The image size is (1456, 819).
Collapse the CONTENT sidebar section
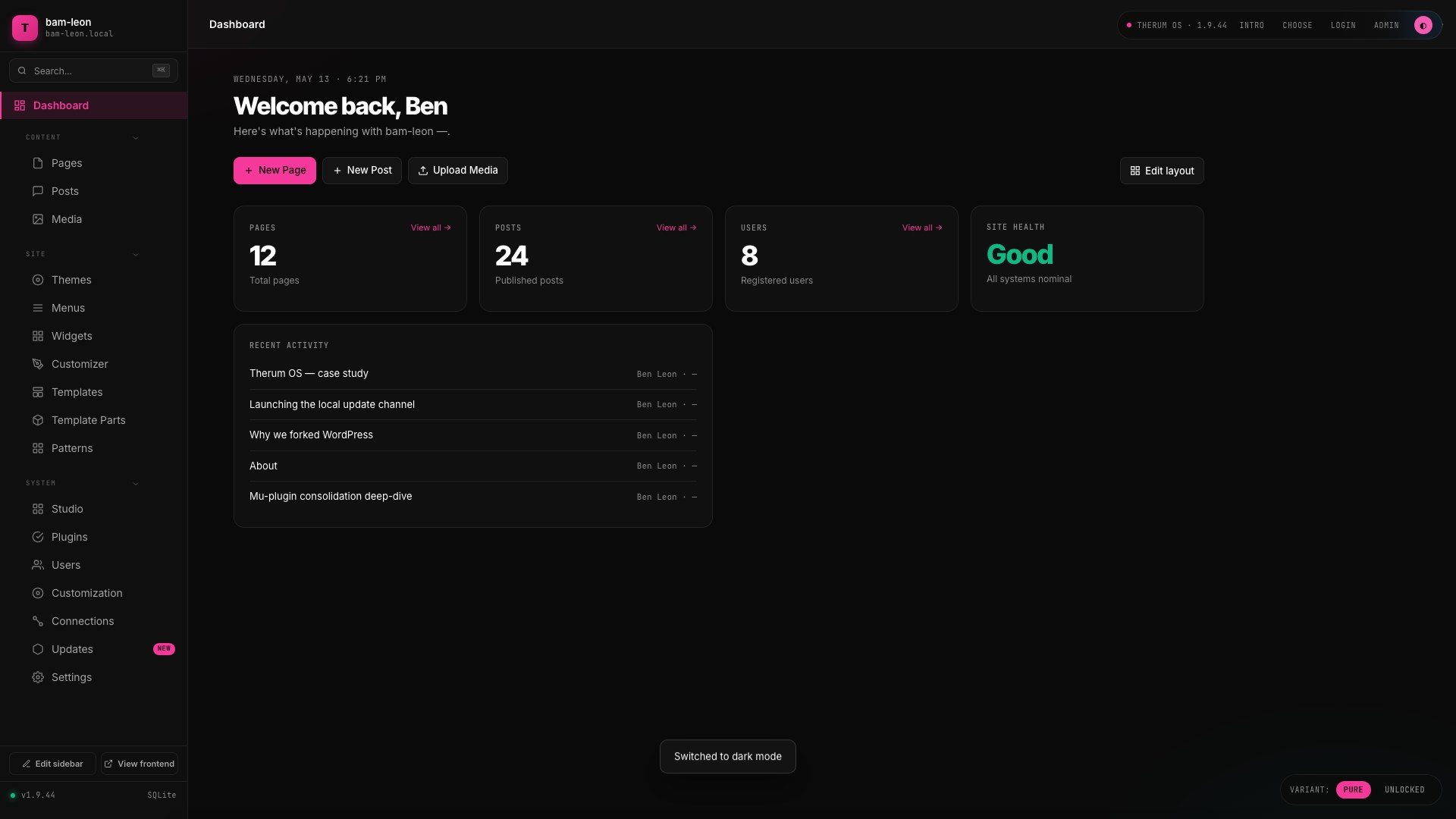(136, 137)
